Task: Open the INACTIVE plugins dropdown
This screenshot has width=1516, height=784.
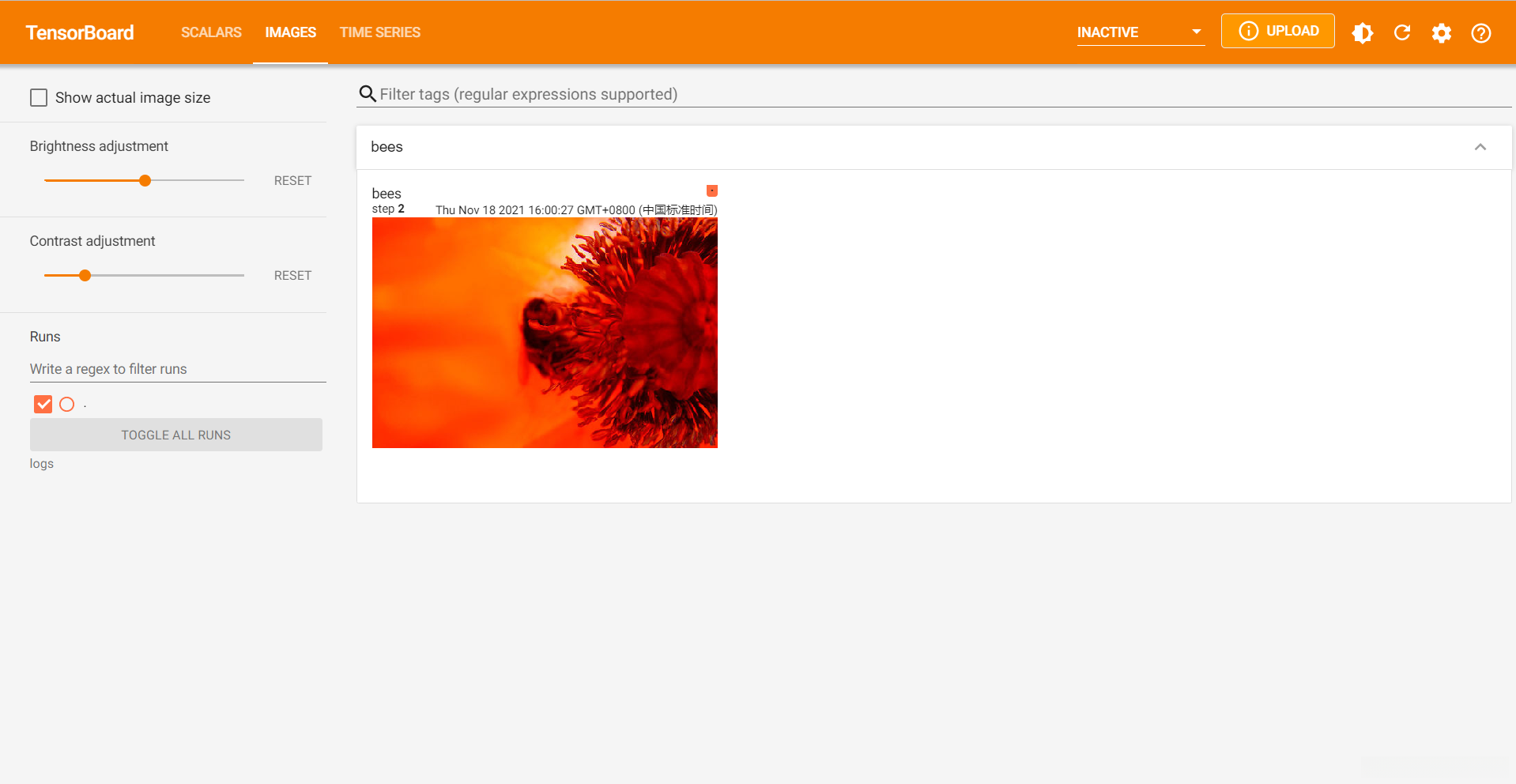Action: click(x=1141, y=32)
